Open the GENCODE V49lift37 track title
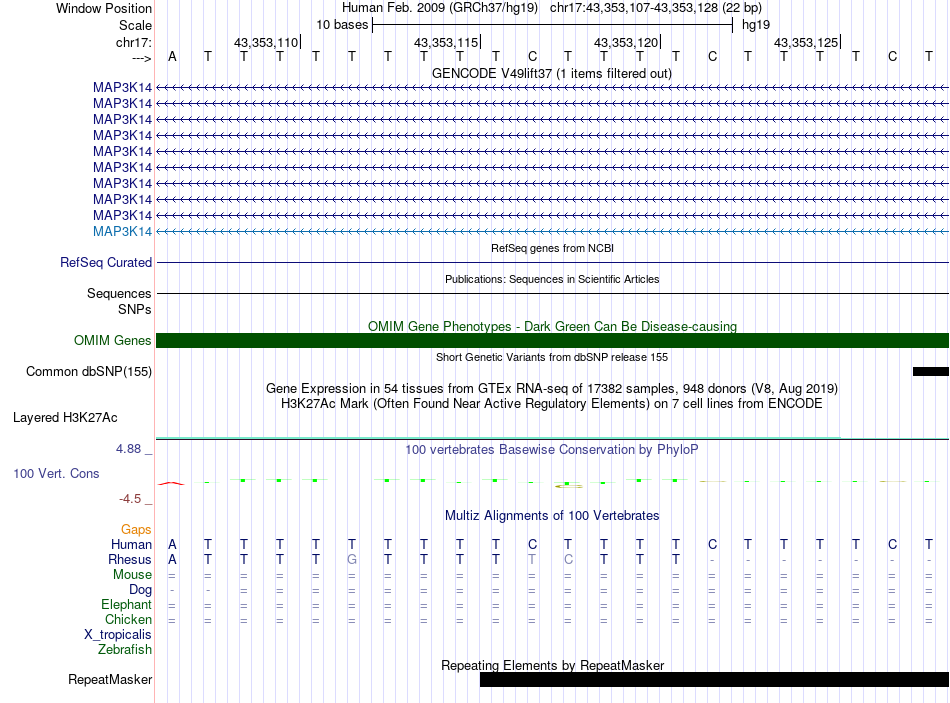 tap(551, 73)
